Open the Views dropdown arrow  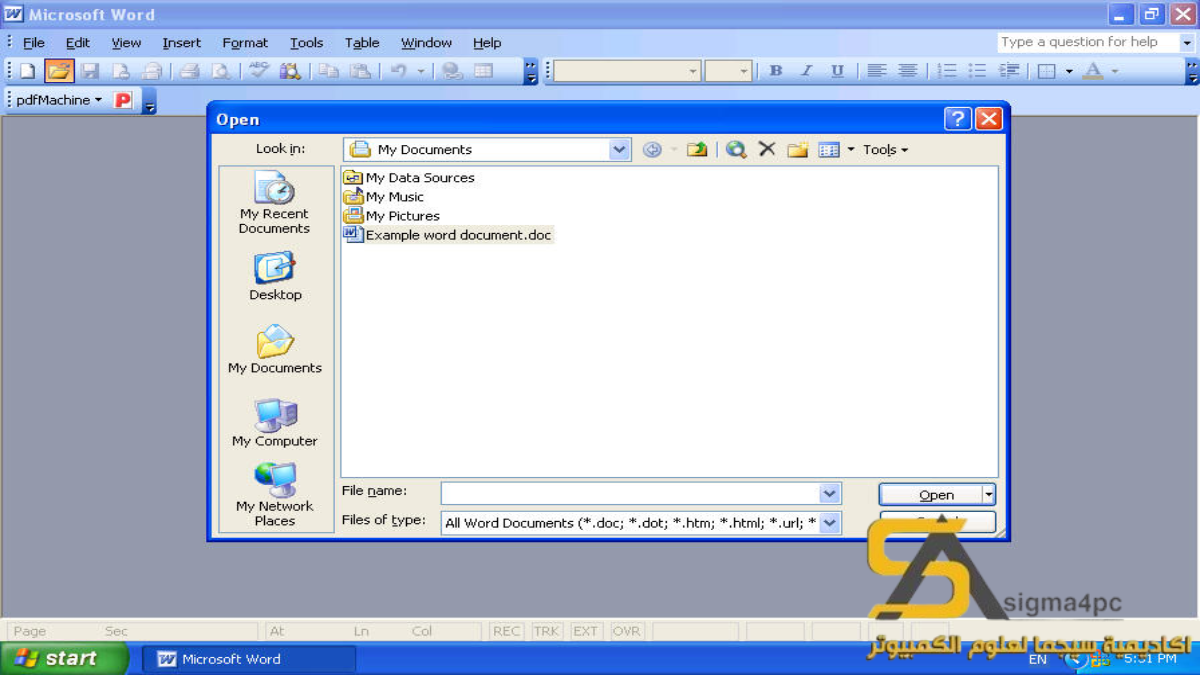click(851, 149)
